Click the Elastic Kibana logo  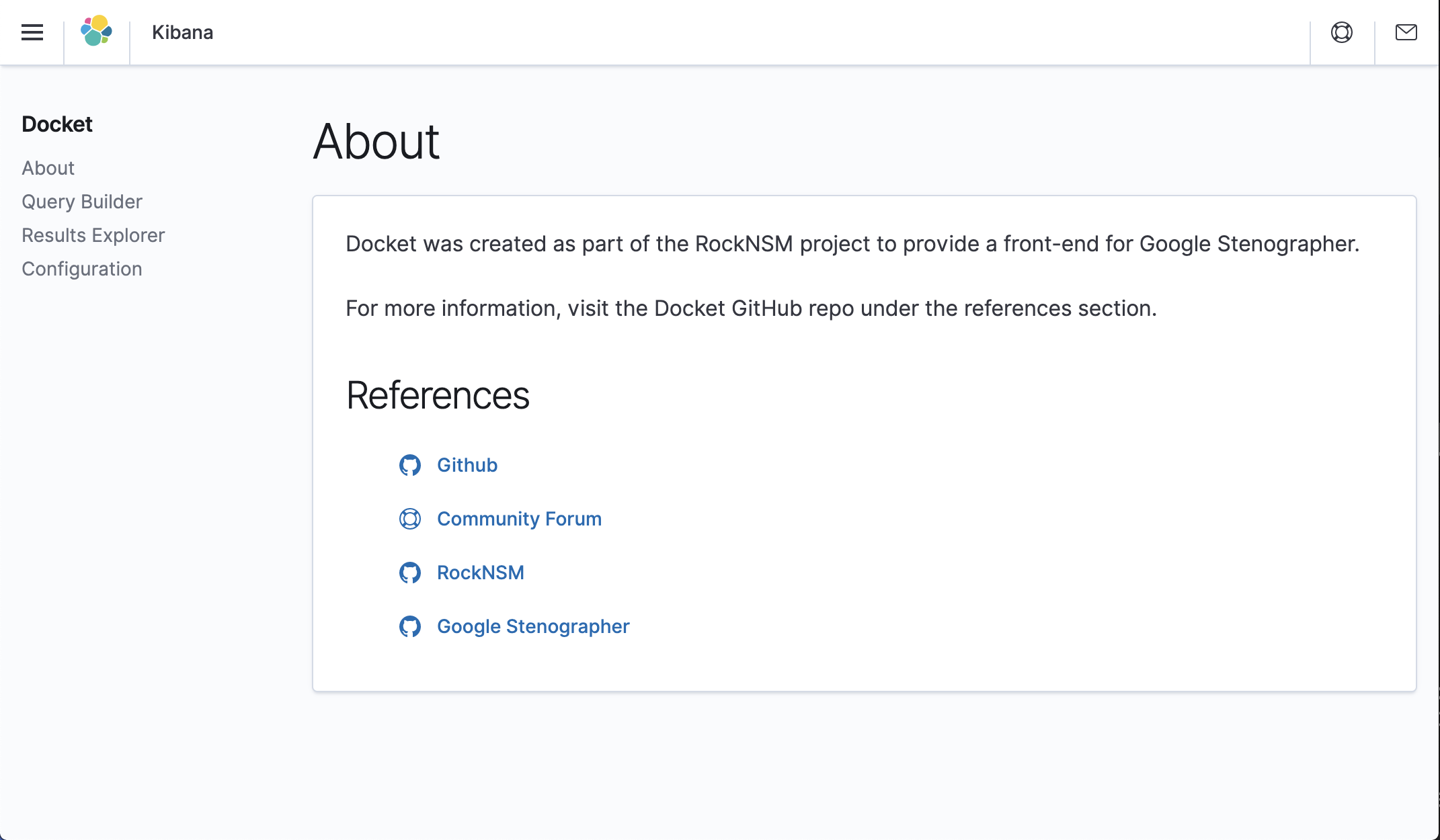point(96,31)
